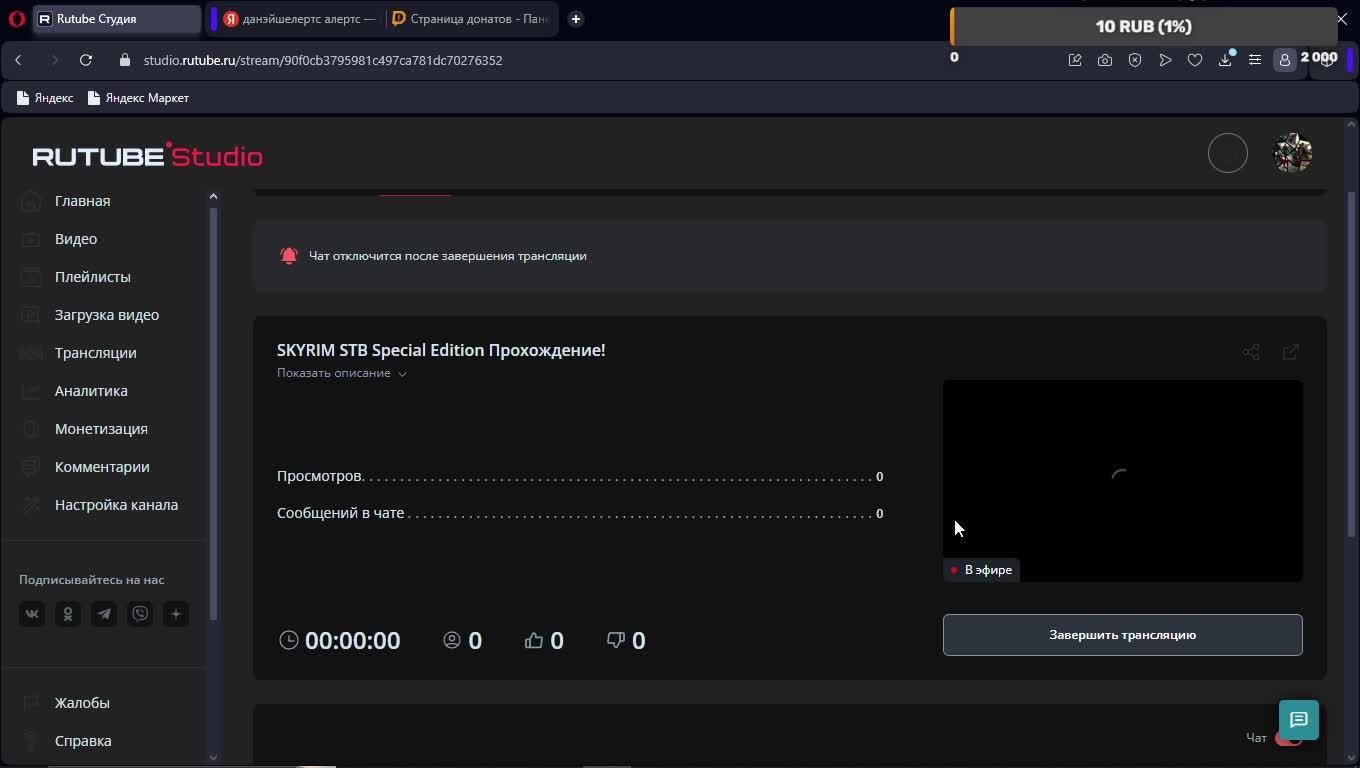1360x768 pixels.
Task: Open the Odnoklassniki social icon
Action: (x=68, y=614)
